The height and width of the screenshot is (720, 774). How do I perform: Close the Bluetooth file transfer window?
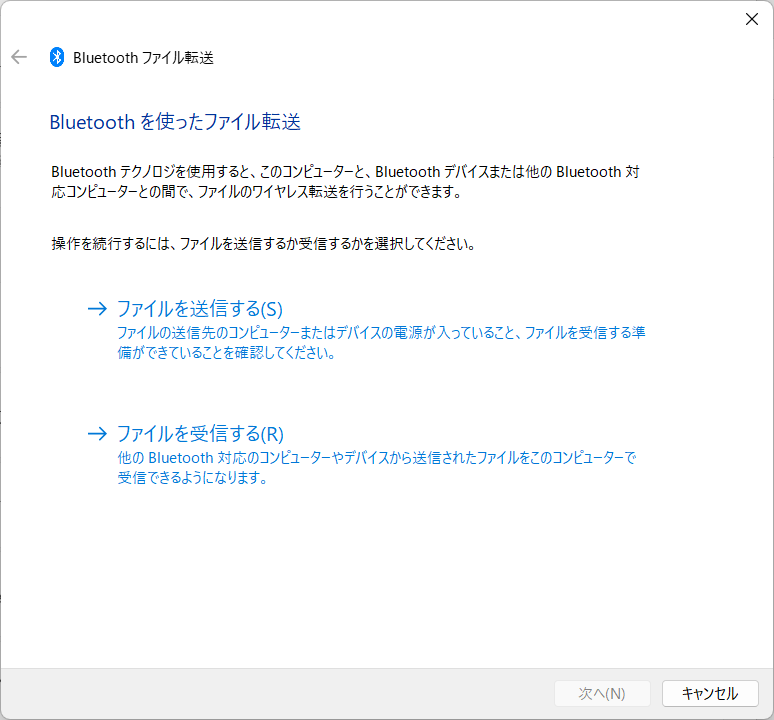[751, 19]
